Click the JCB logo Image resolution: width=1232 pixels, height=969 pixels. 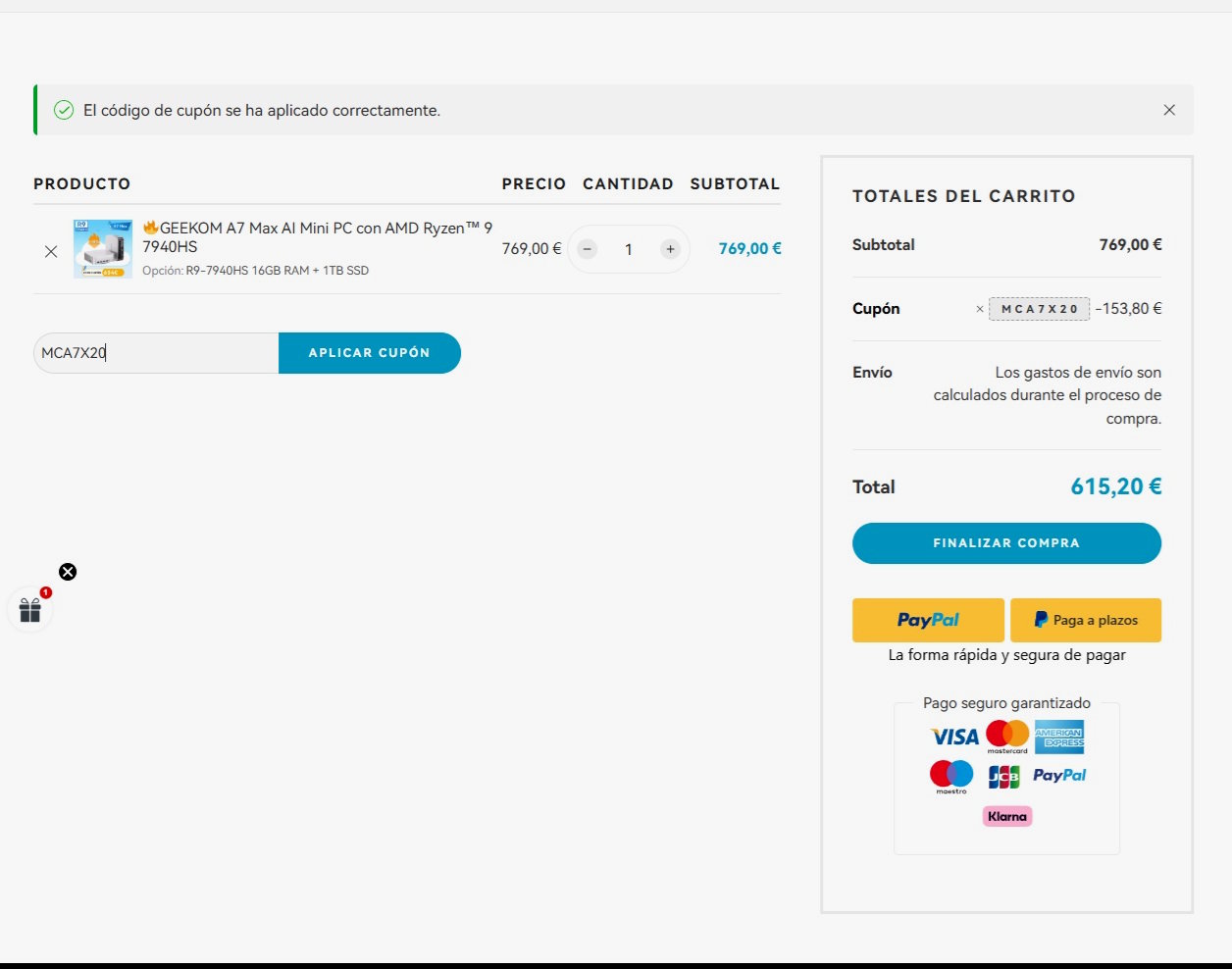point(1003,777)
